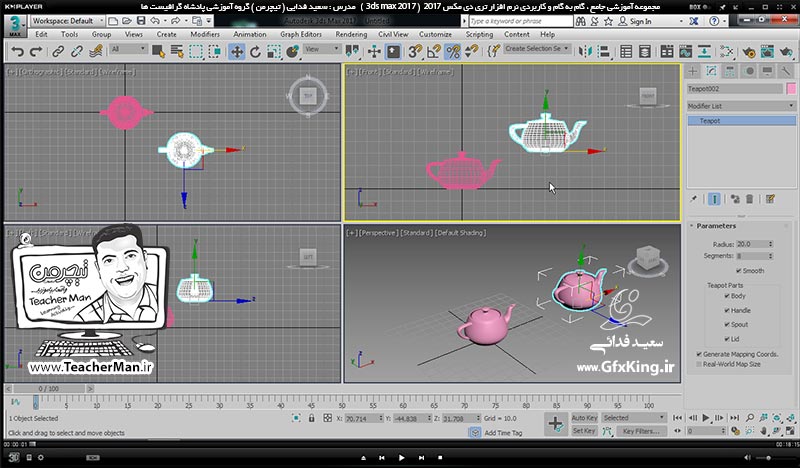
Task: Open Edit Named Selection Sets
Action: [x=493, y=52]
